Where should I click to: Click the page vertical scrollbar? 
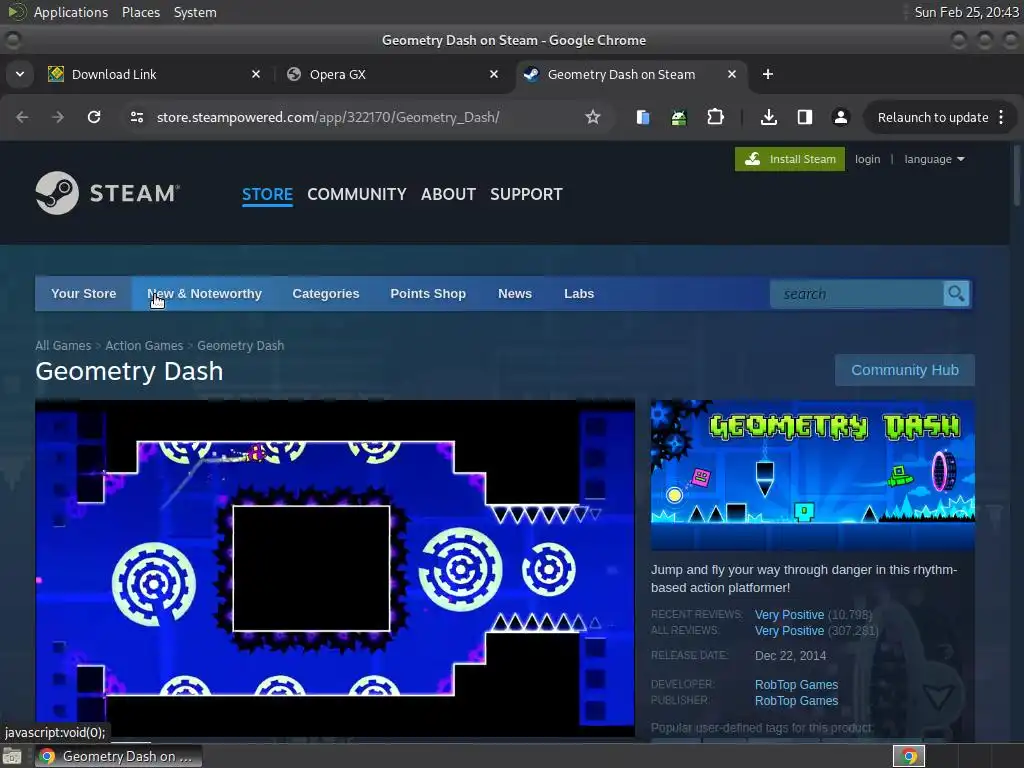point(1017,175)
